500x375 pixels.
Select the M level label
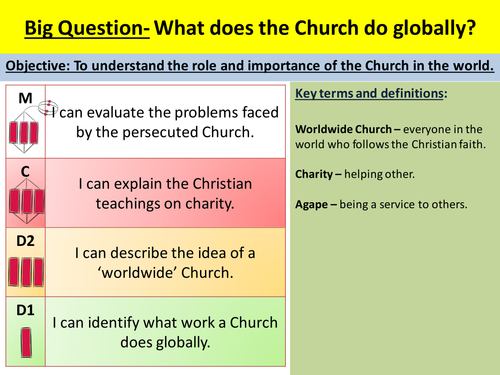pos(25,98)
